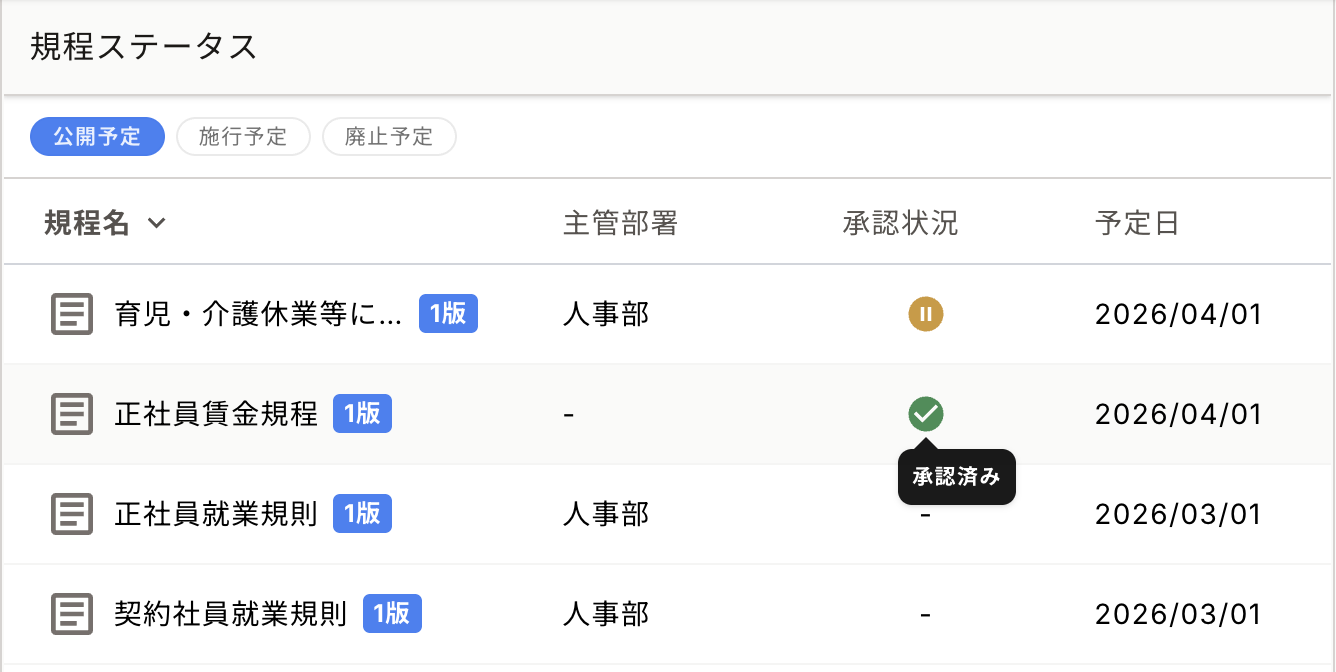Click document icon for 育児・介護休業等 row

pos(72,314)
